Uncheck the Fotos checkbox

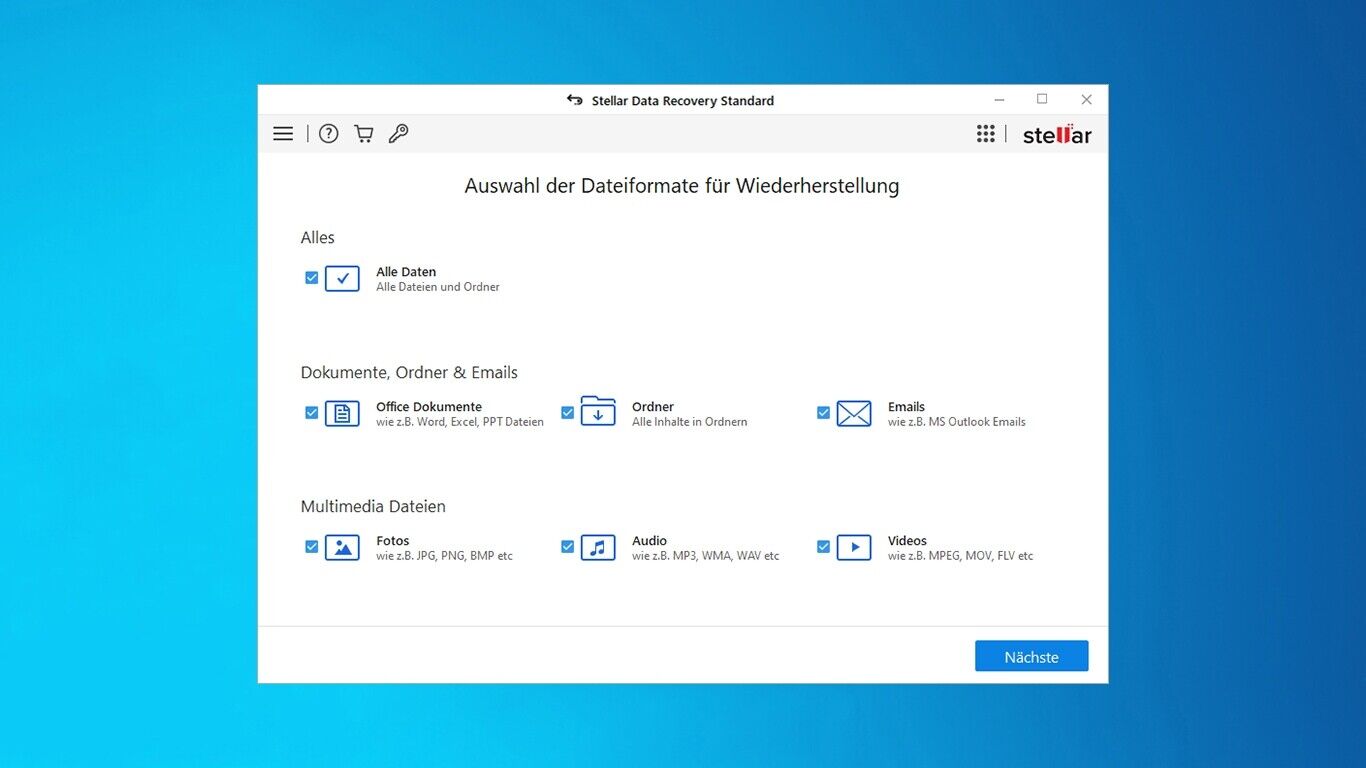coord(312,547)
